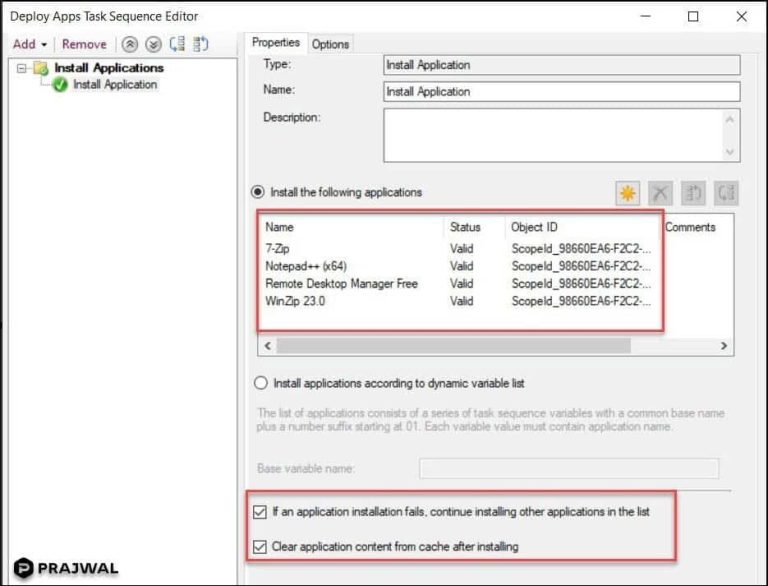The height and width of the screenshot is (586, 768).
Task: Switch to the Properties tab
Action: (x=276, y=43)
